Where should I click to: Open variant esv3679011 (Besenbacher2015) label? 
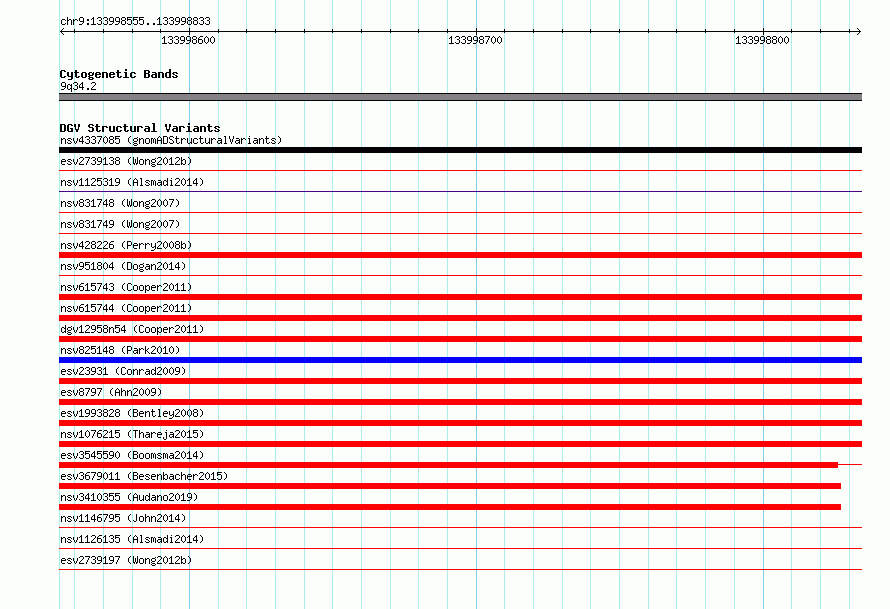144,476
